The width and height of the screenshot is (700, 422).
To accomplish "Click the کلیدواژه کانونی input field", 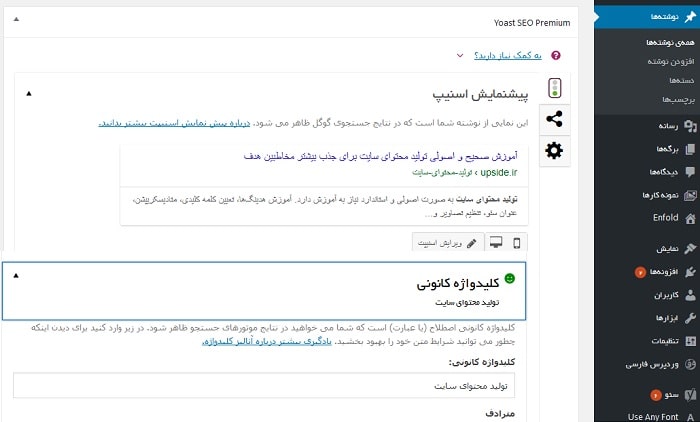I will [264, 386].
